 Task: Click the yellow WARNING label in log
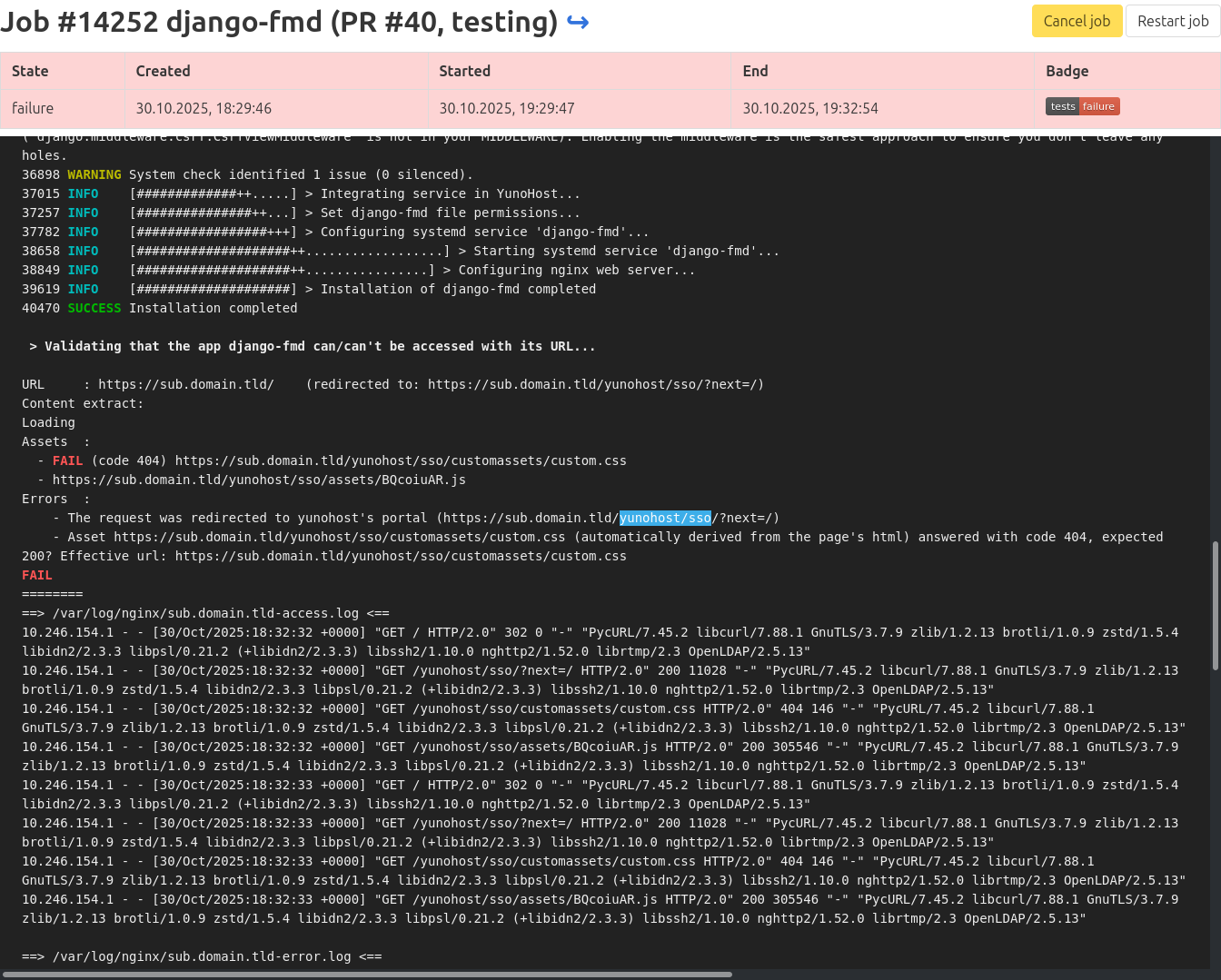[94, 174]
